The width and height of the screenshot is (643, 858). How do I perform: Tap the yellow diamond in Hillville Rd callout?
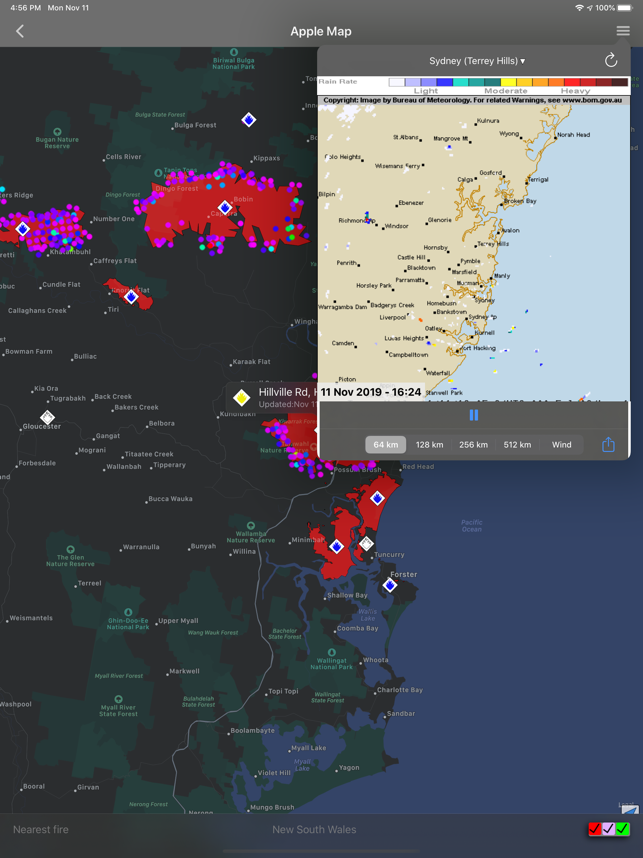coord(241,398)
